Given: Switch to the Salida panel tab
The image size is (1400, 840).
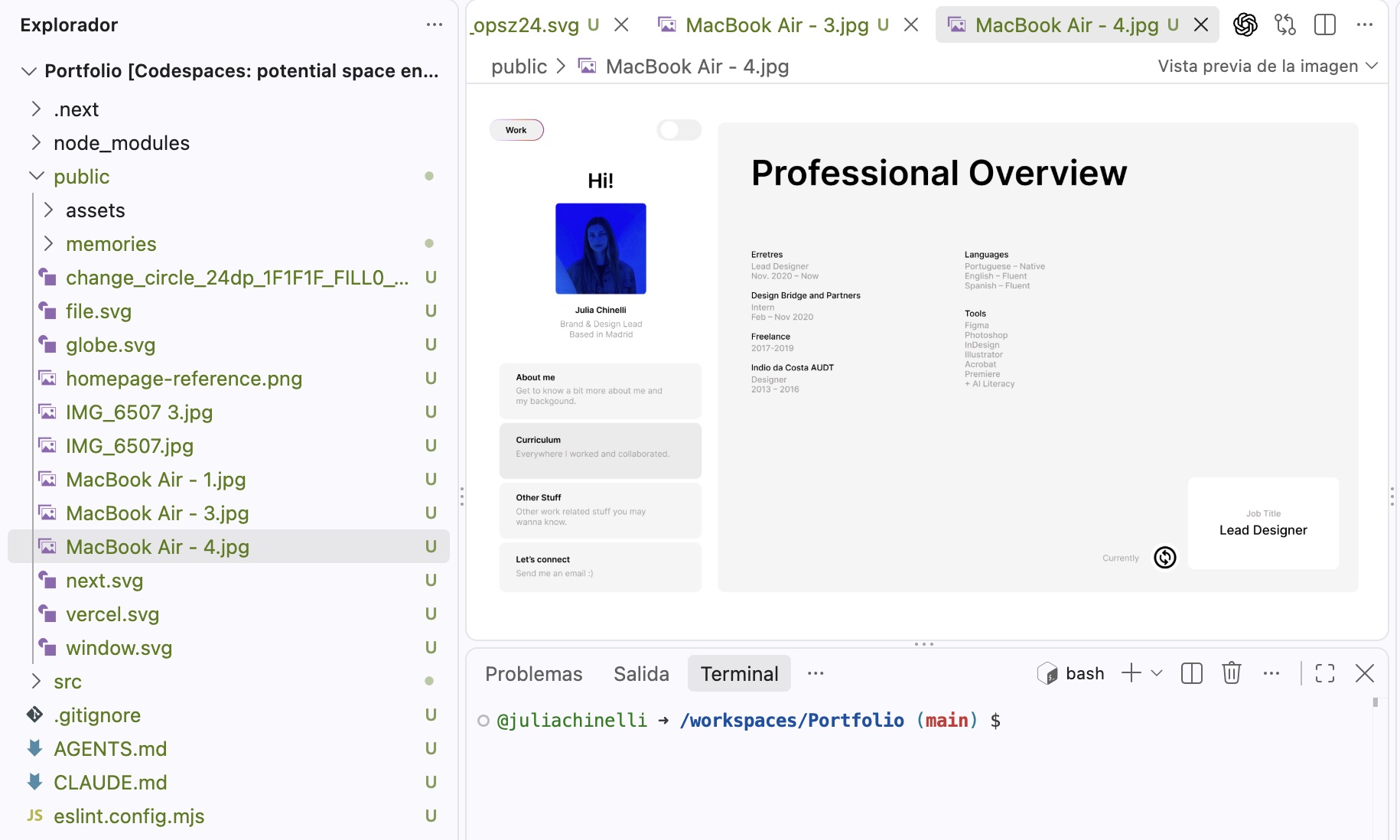Looking at the screenshot, I should (641, 673).
